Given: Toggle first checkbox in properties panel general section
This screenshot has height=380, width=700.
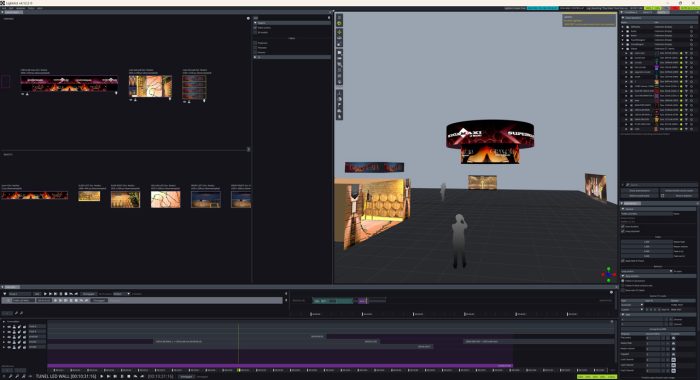Looking at the screenshot, I should (x=623, y=226).
